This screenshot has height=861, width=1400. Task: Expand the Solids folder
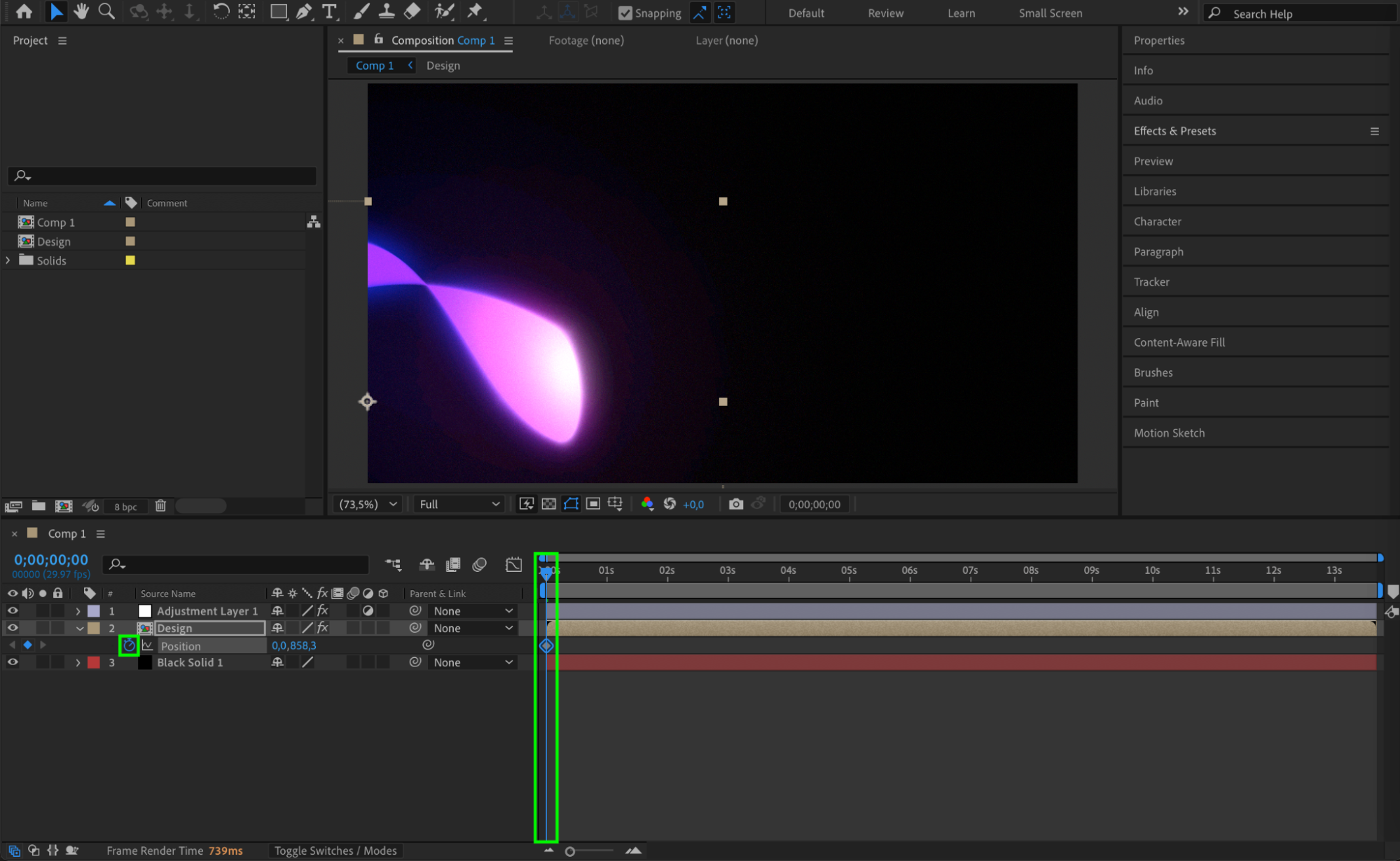(8, 260)
